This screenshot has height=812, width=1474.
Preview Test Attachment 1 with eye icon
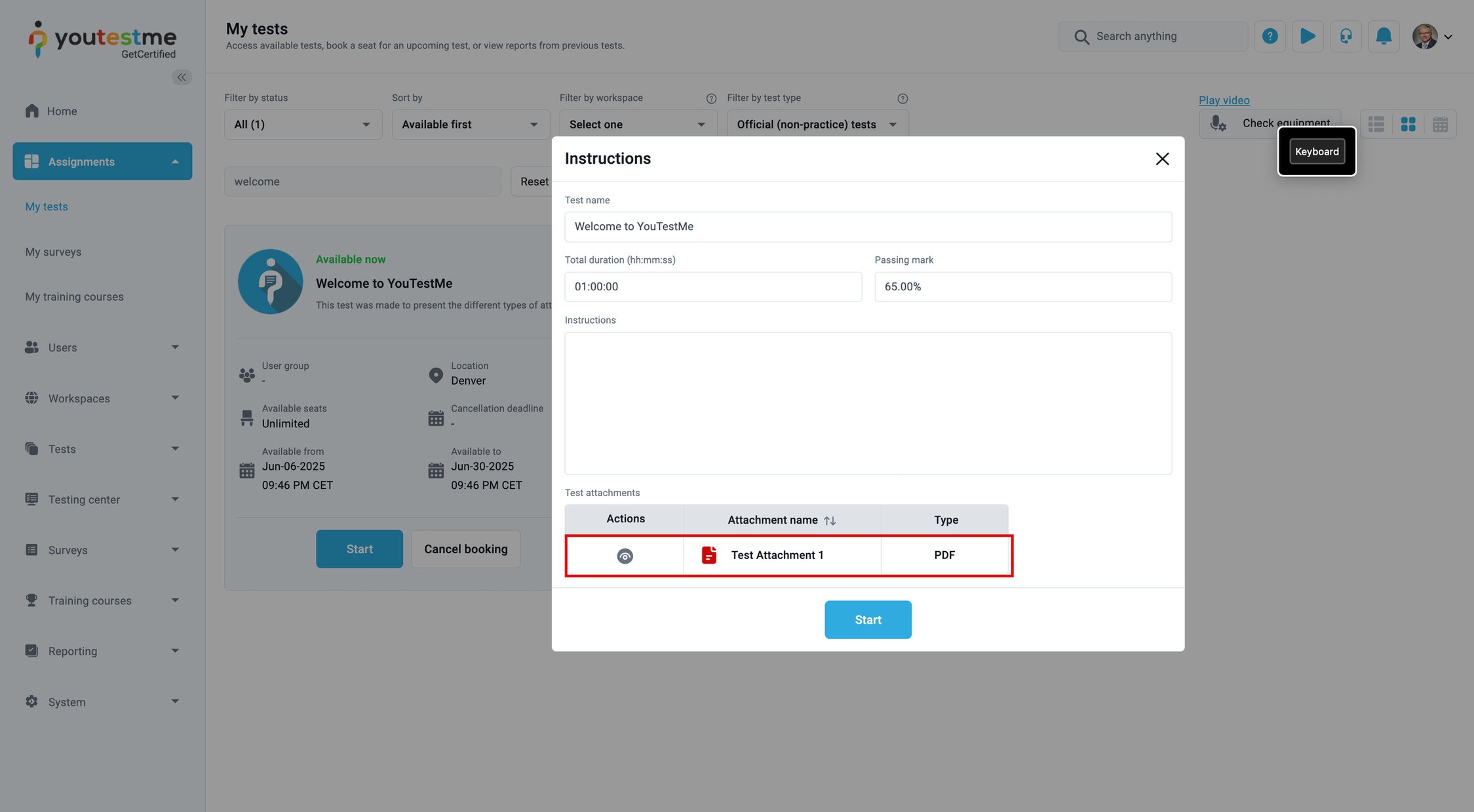[625, 556]
